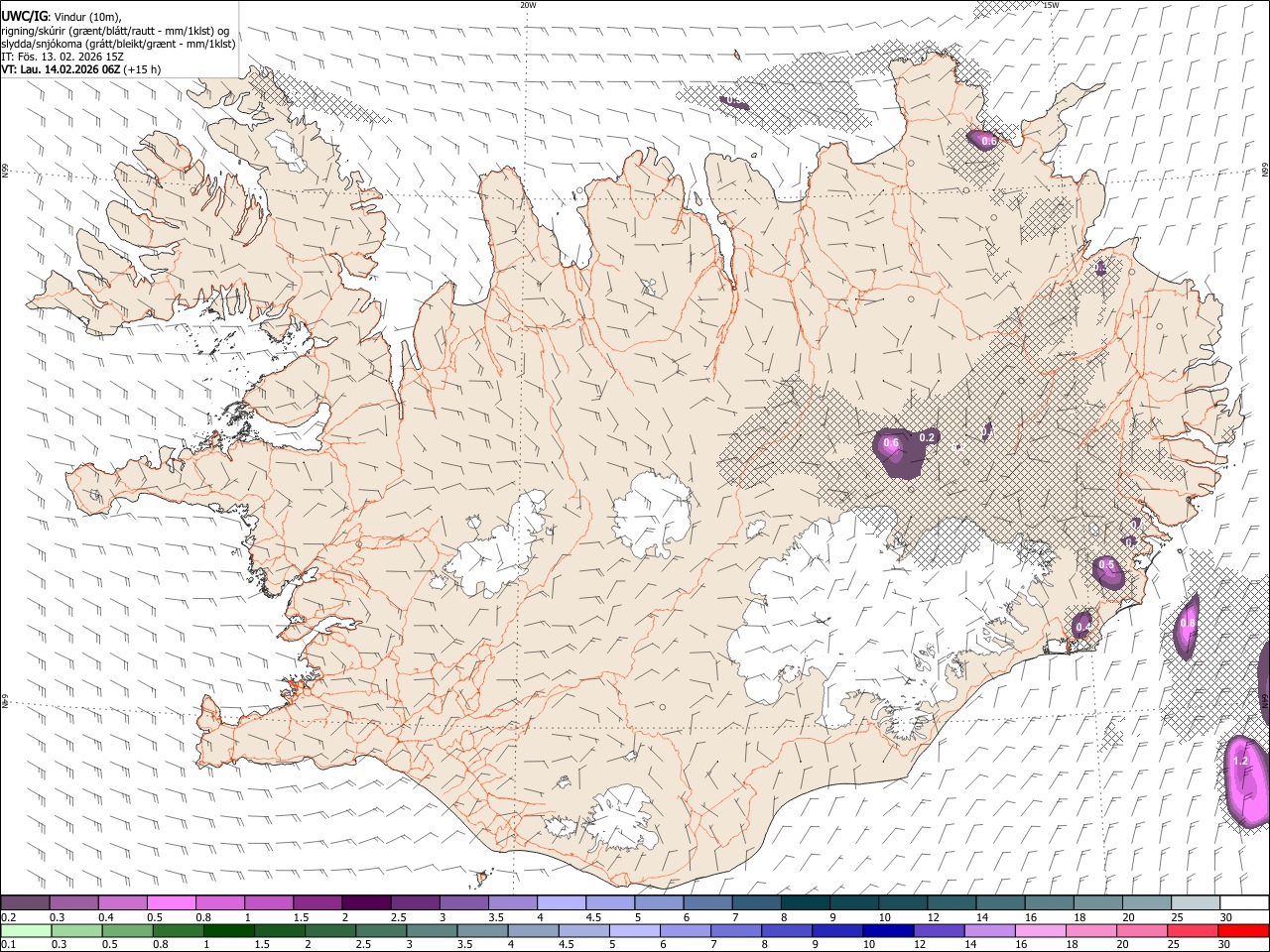The image size is (1270, 952).
Task: Click the 0.6 label in the central purple blob
Action: coord(891,443)
